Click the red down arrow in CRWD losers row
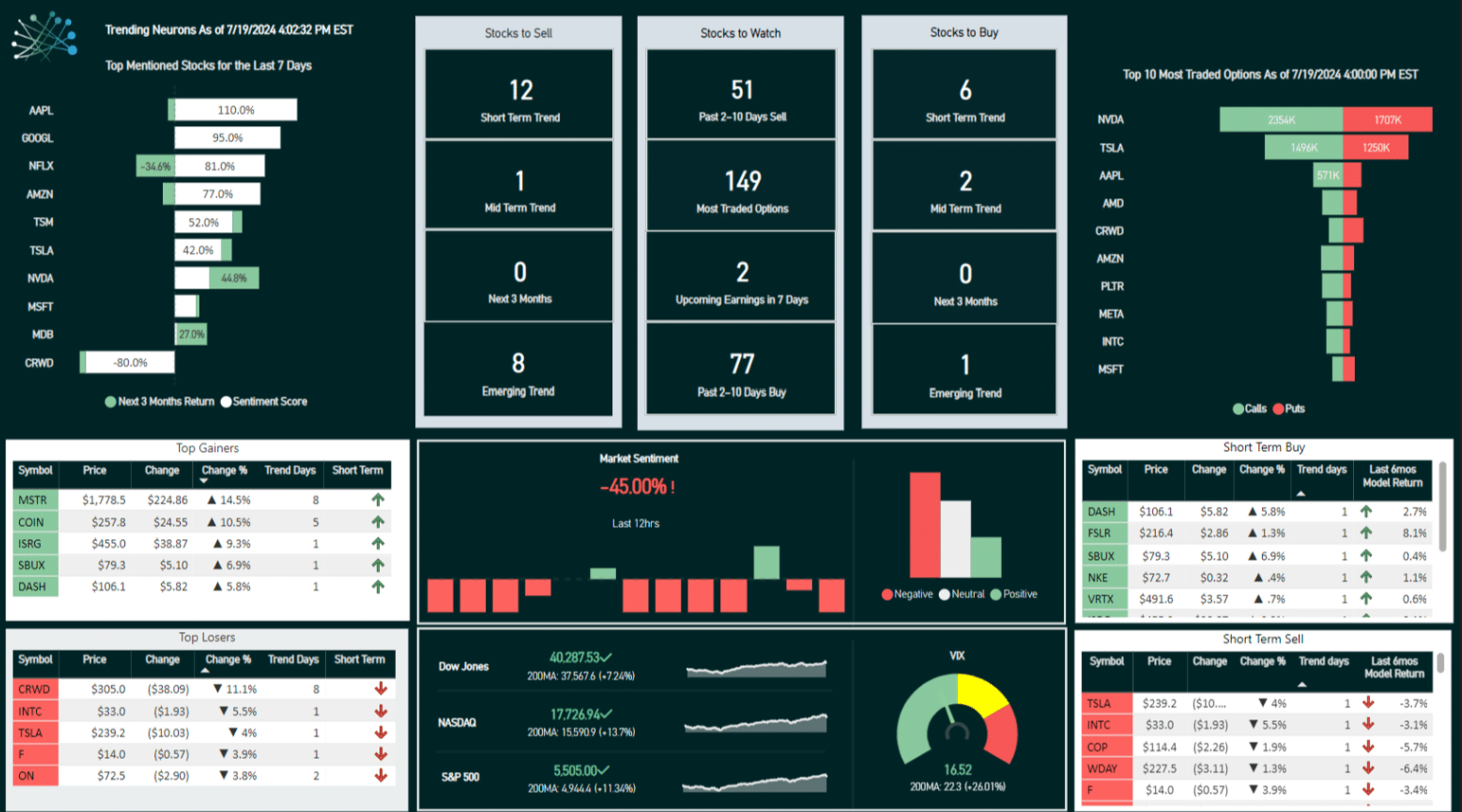1462x812 pixels. [380, 689]
